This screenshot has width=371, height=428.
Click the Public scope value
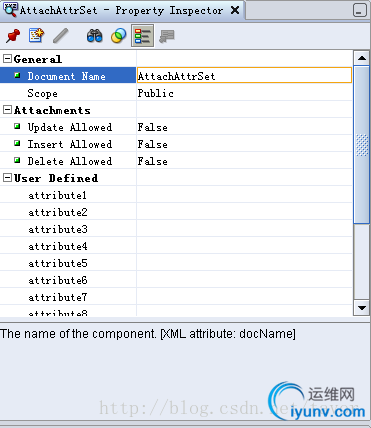pos(156,93)
